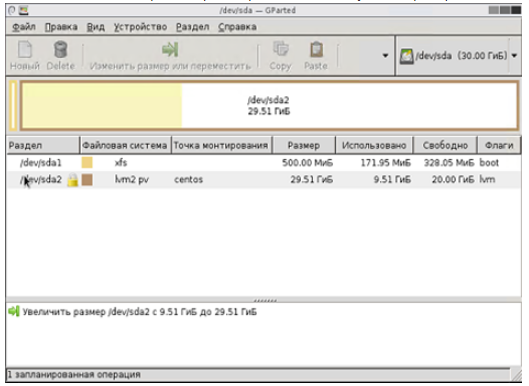Sort by the Файловая система column header
Screen dimensions: 529x386
click(x=126, y=145)
